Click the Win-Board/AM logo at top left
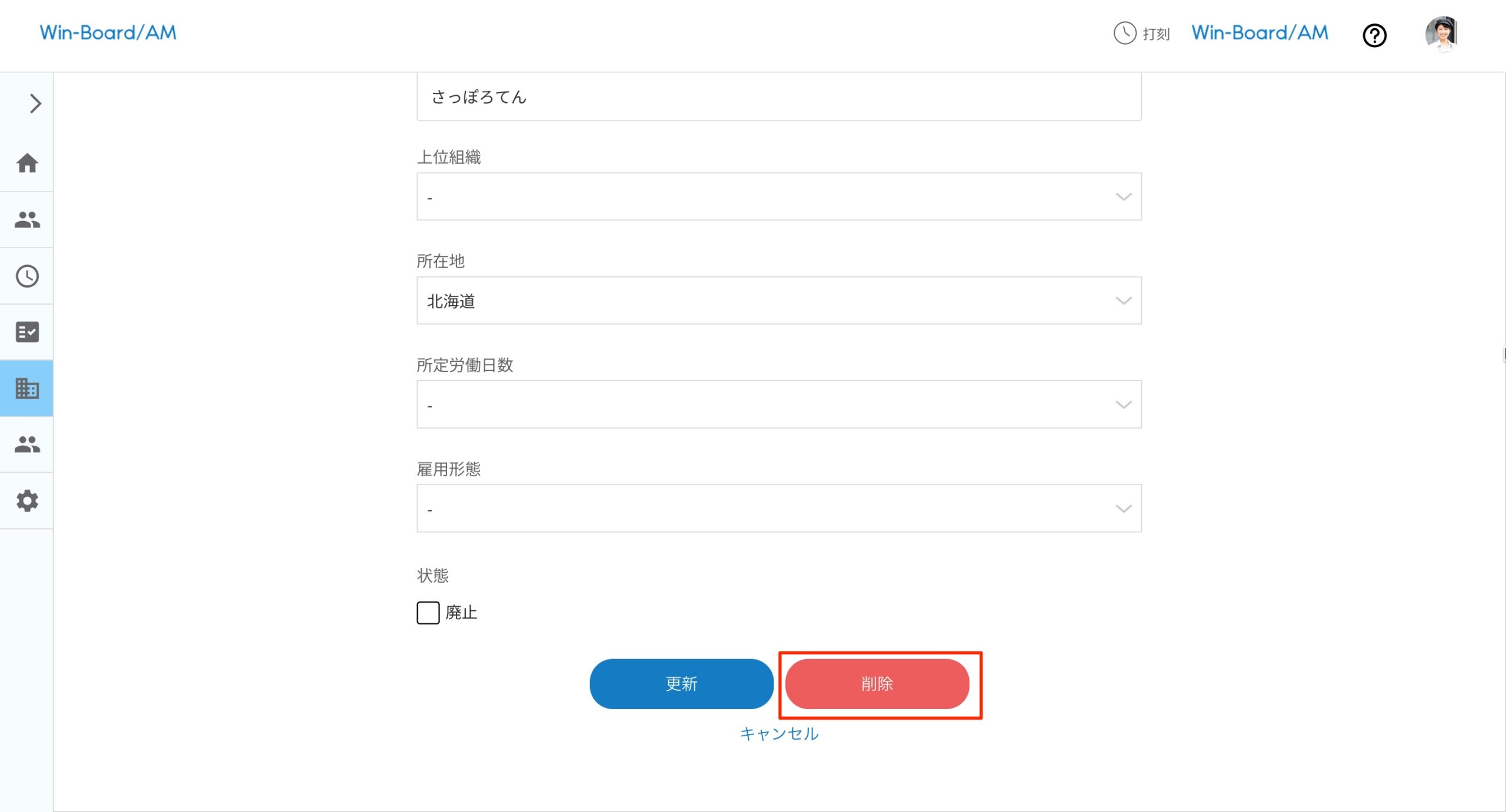Image resolution: width=1506 pixels, height=812 pixels. click(108, 33)
